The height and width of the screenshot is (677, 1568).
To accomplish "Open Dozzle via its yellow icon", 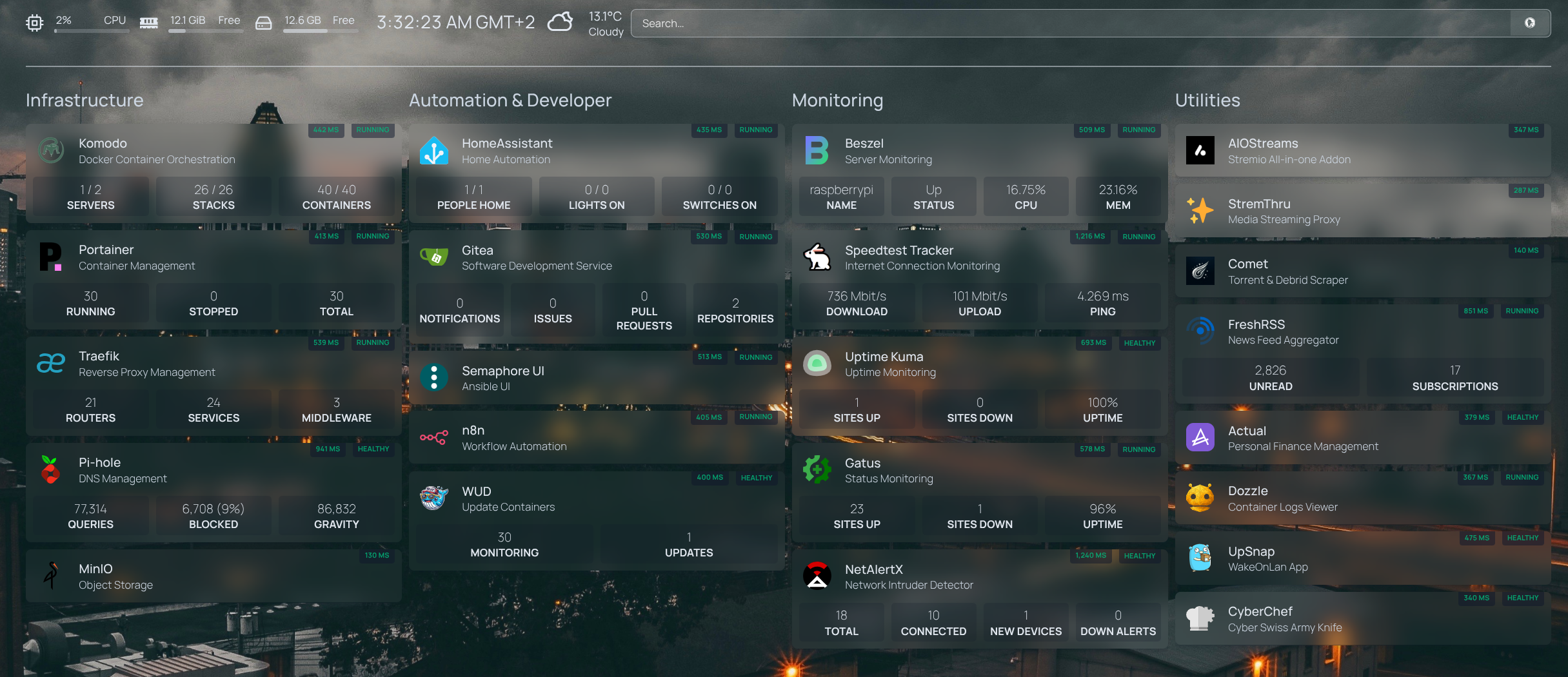I will [x=1200, y=498].
